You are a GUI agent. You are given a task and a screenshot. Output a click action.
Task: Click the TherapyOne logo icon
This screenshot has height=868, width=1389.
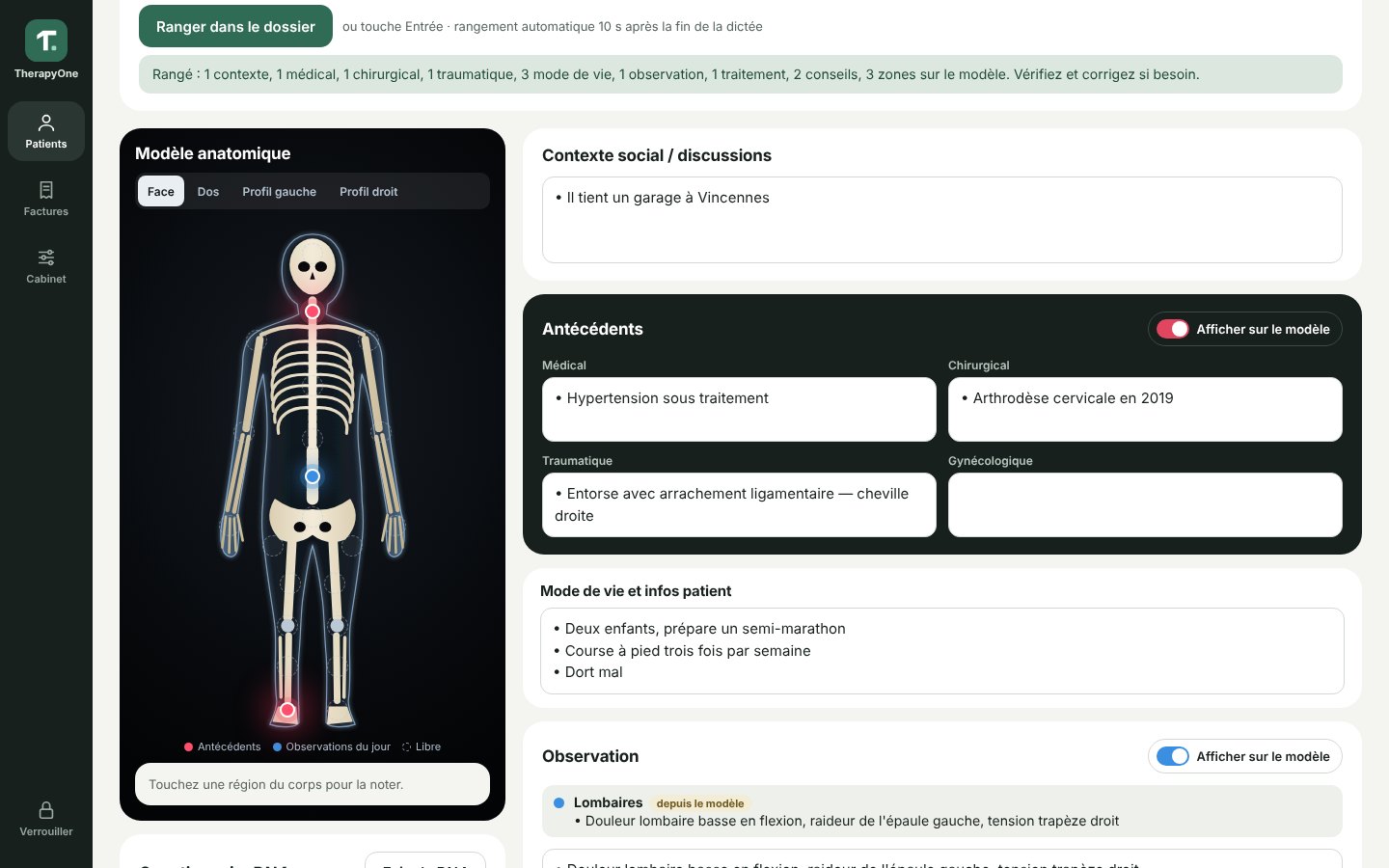point(46,41)
